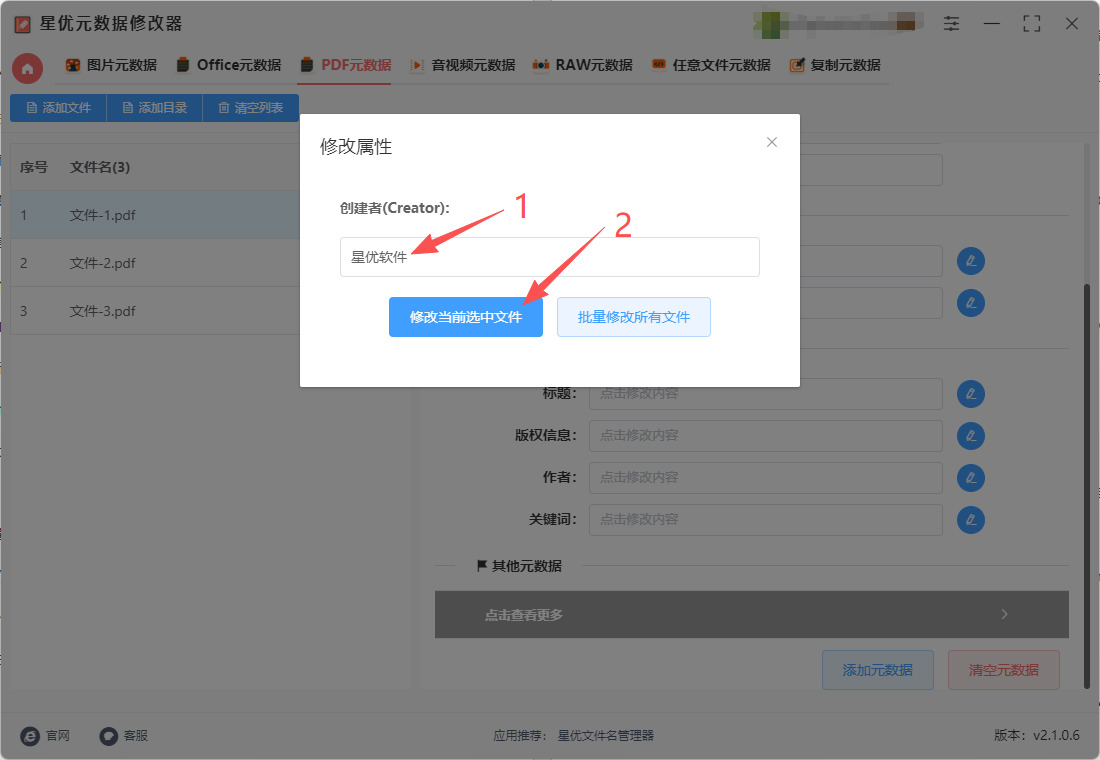The width and height of the screenshot is (1100, 760).
Task: Click the fullscreen icon in title bar
Action: click(1031, 24)
